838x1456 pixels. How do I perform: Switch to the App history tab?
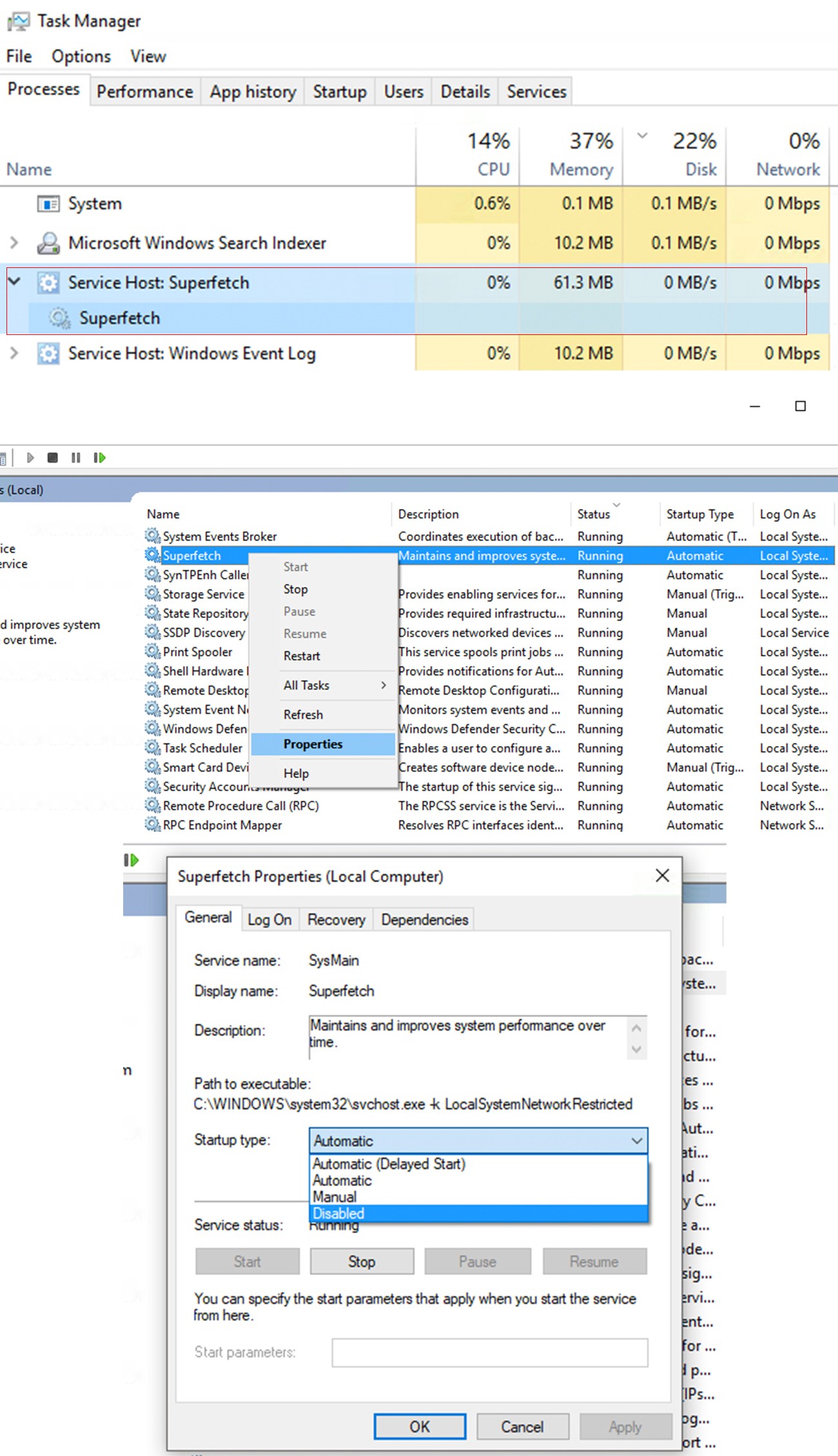click(253, 91)
